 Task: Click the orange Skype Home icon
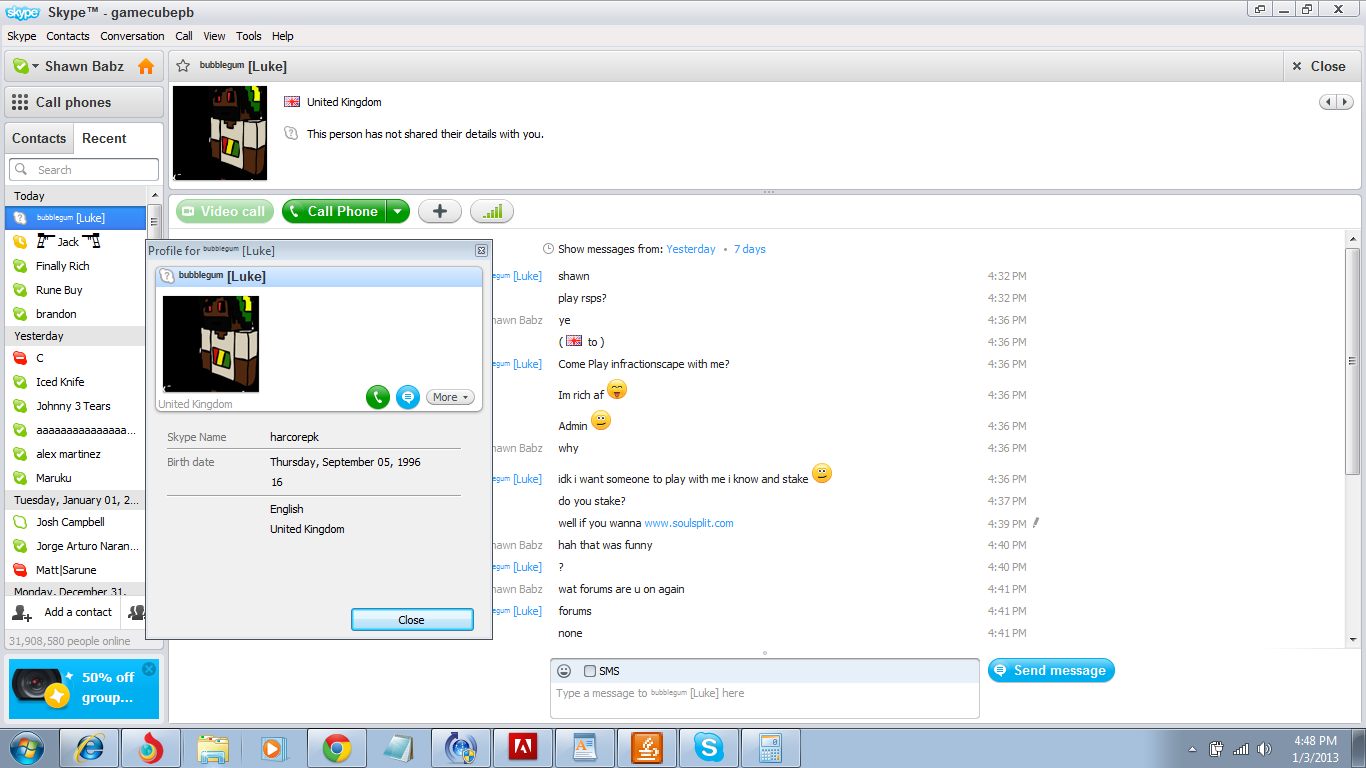[146, 66]
